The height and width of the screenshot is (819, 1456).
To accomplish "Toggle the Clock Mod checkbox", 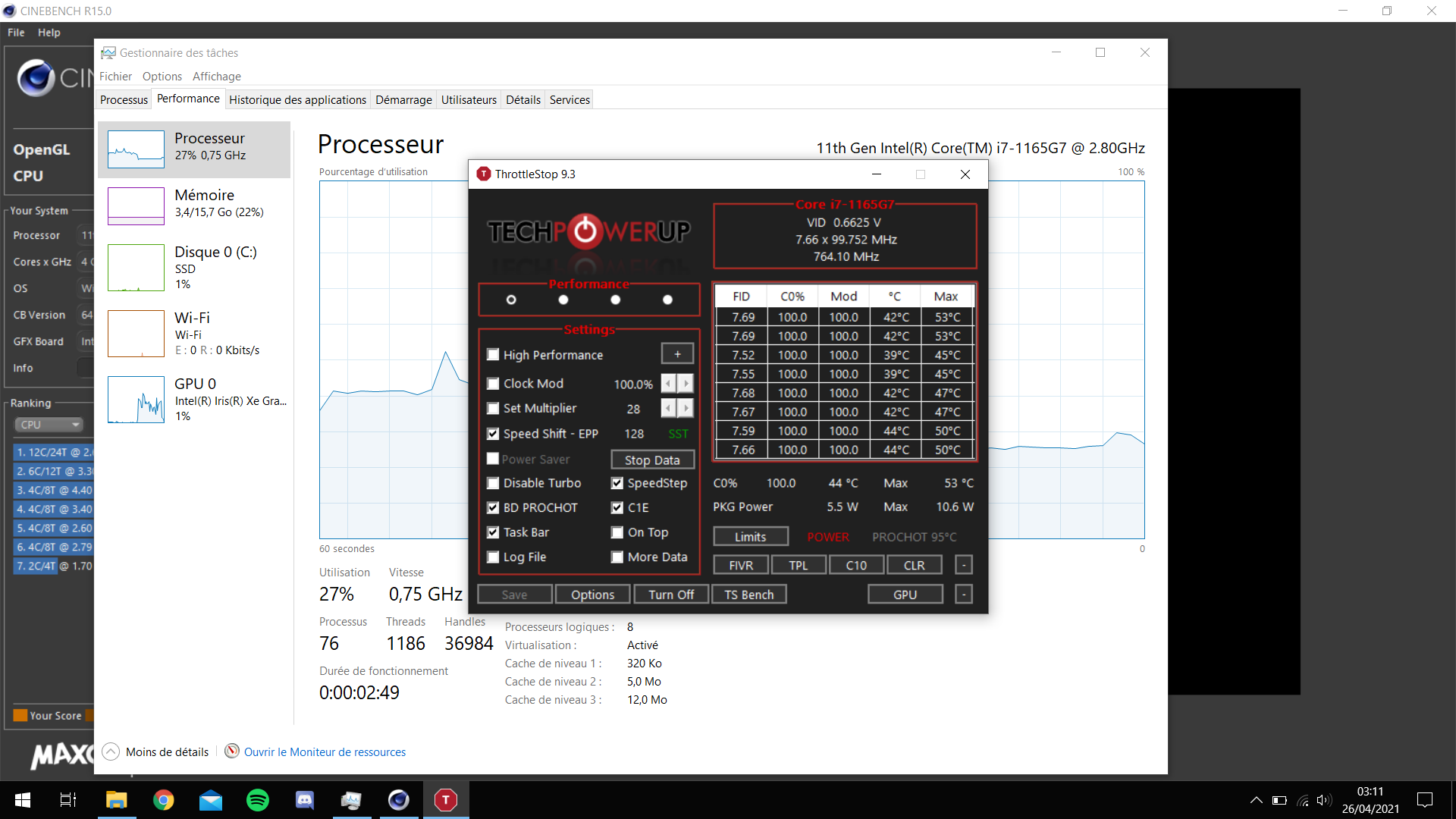I will point(493,384).
